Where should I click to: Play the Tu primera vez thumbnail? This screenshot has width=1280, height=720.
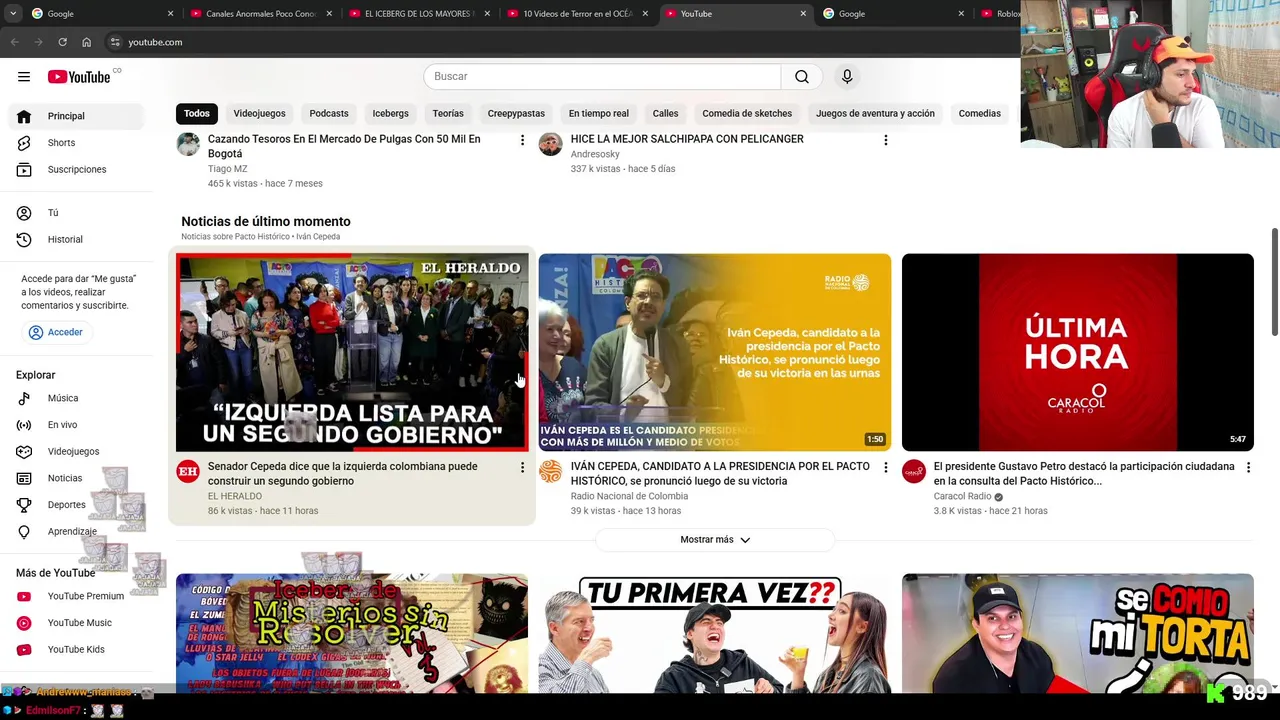715,633
